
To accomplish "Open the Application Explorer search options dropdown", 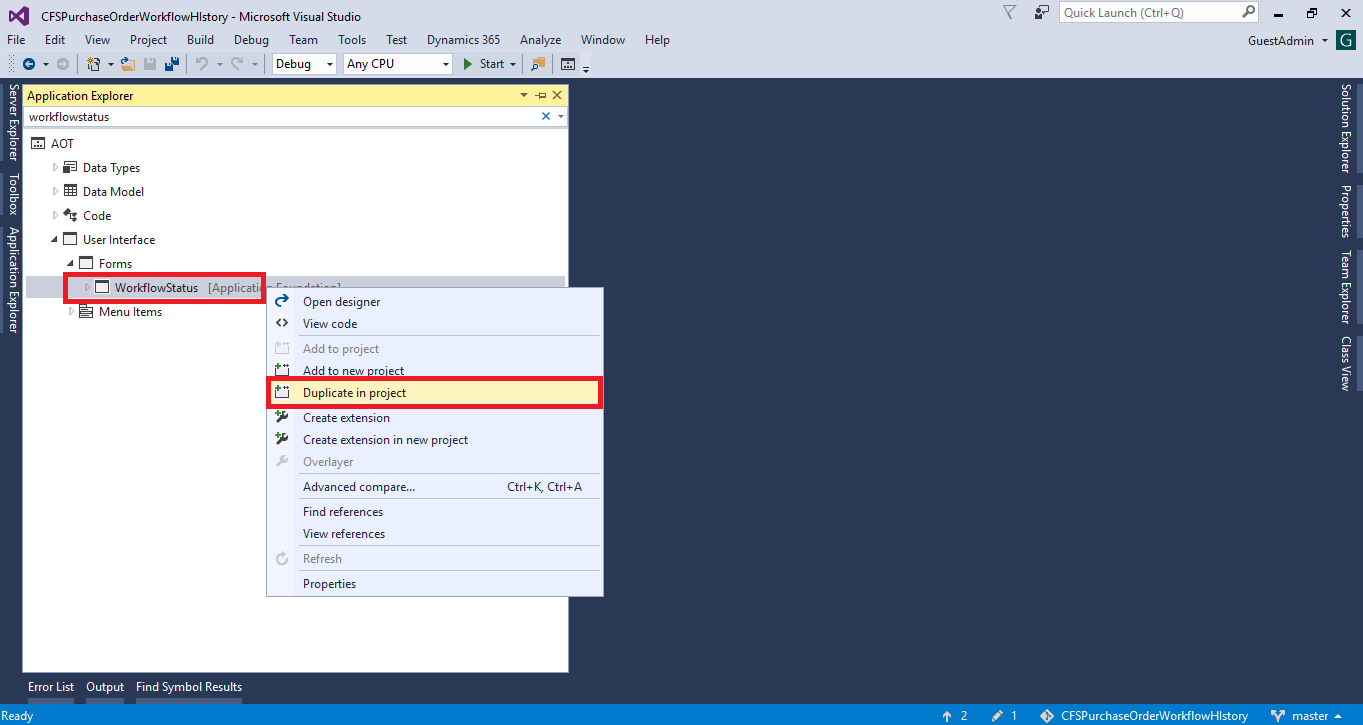I will pyautogui.click(x=561, y=117).
